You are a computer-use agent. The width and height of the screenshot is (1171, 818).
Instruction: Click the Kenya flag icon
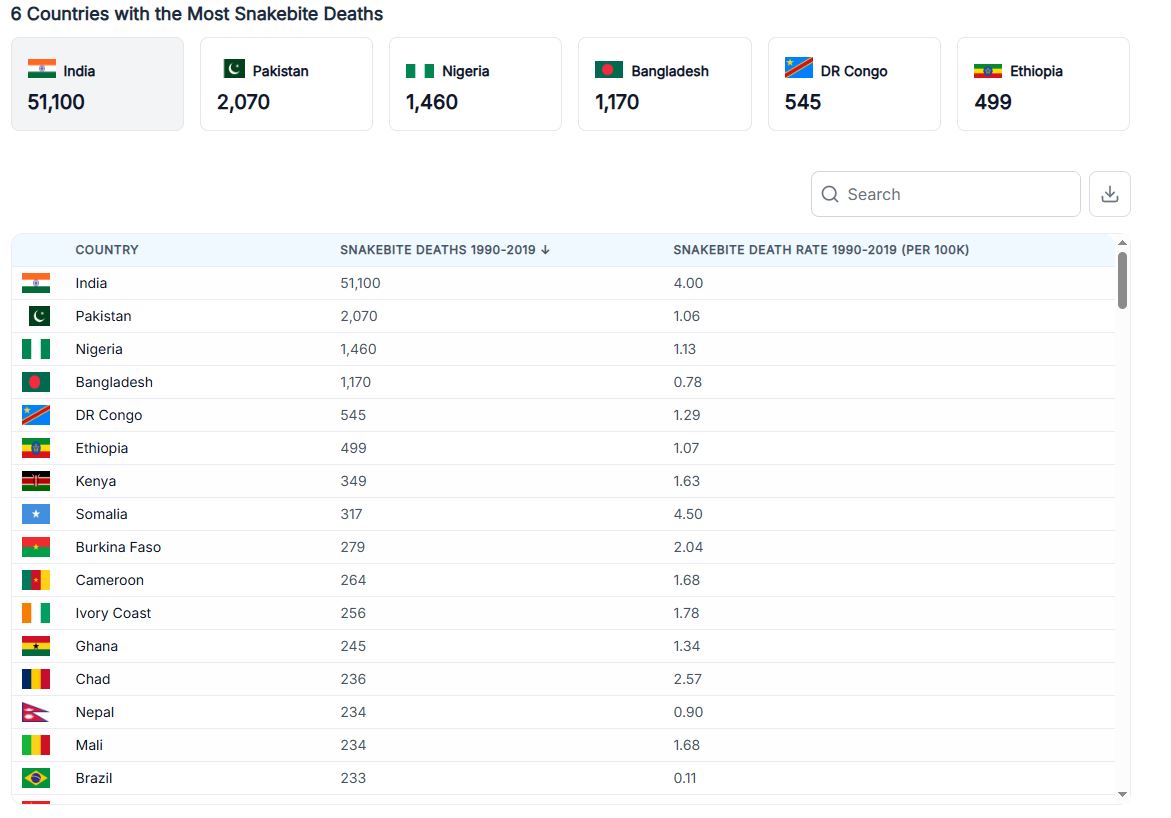pos(36,481)
